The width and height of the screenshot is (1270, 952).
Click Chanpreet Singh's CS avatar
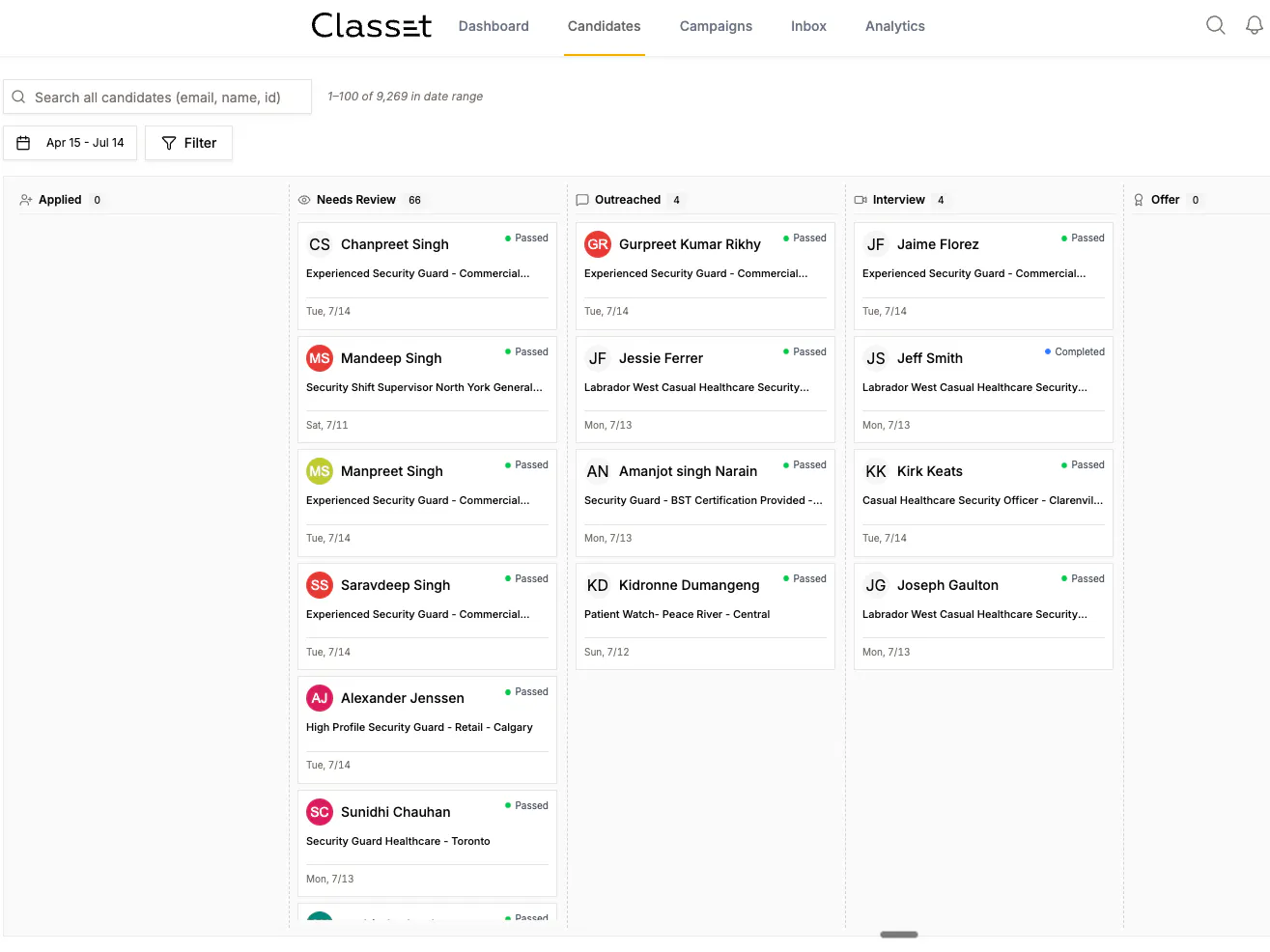(320, 244)
